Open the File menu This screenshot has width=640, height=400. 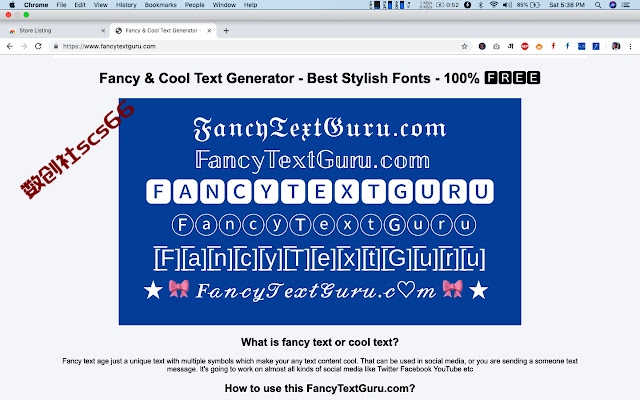click(x=61, y=5)
